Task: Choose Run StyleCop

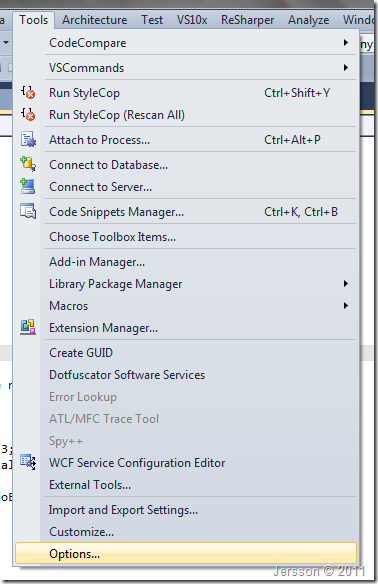Action: pos(186,93)
